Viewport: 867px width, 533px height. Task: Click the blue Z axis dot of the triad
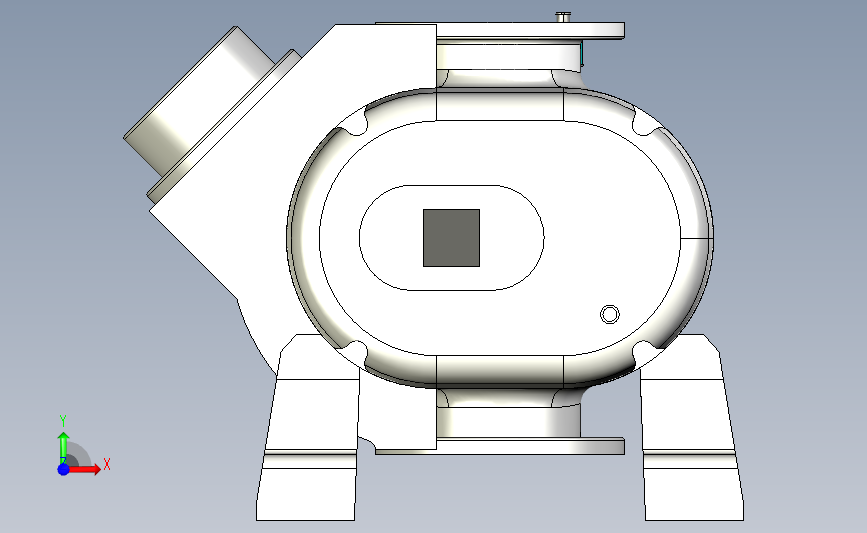(x=64, y=469)
